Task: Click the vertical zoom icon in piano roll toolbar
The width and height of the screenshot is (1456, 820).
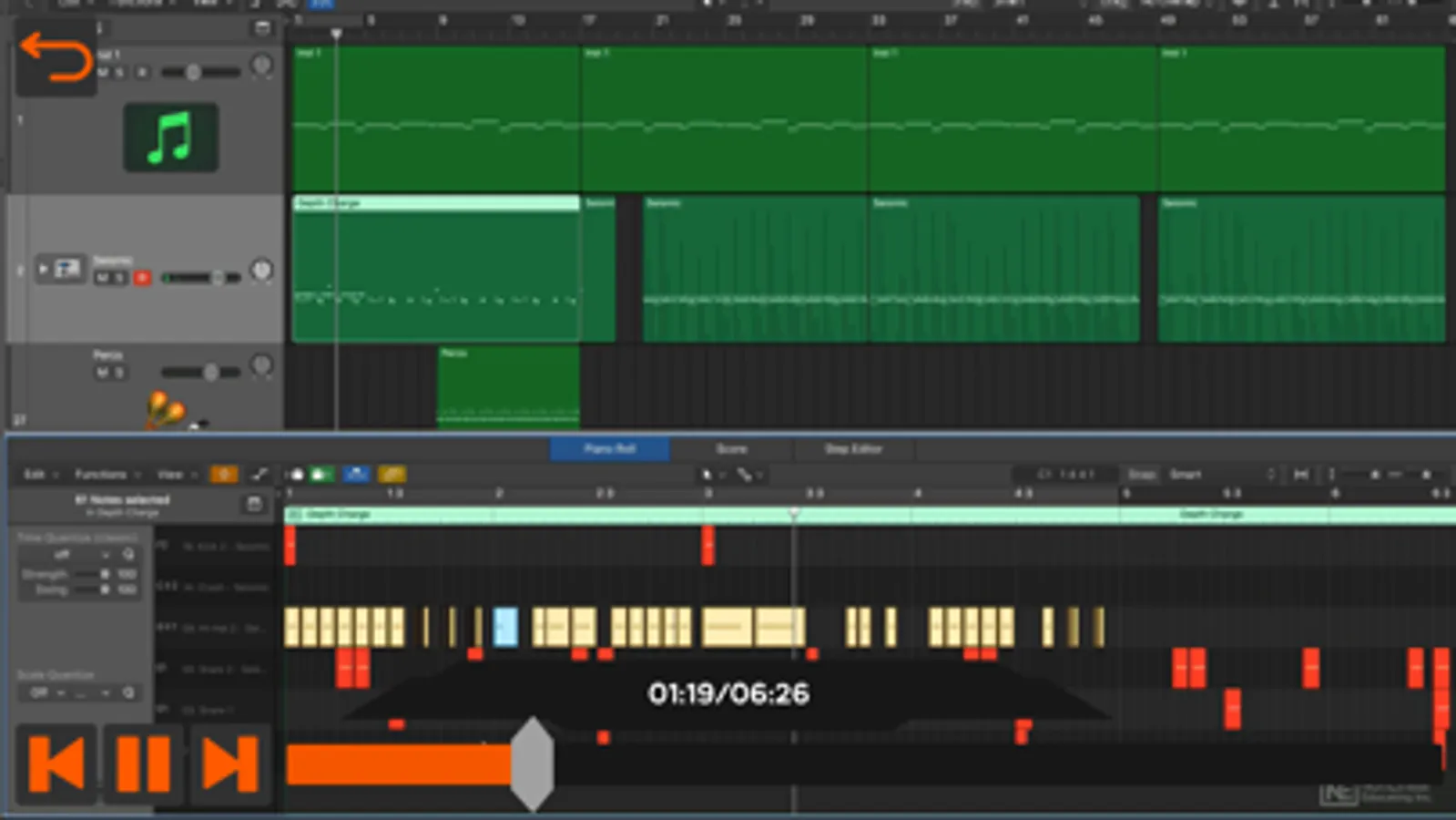Action: pos(1331,474)
